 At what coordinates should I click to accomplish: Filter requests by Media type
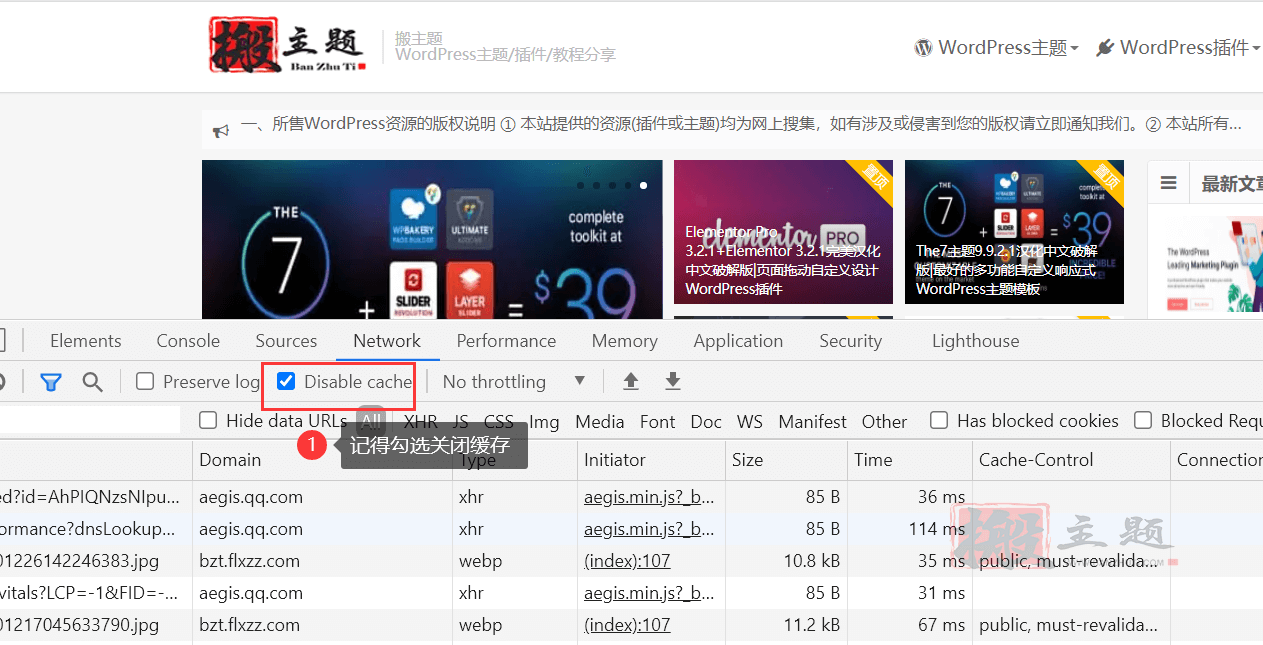click(x=600, y=421)
